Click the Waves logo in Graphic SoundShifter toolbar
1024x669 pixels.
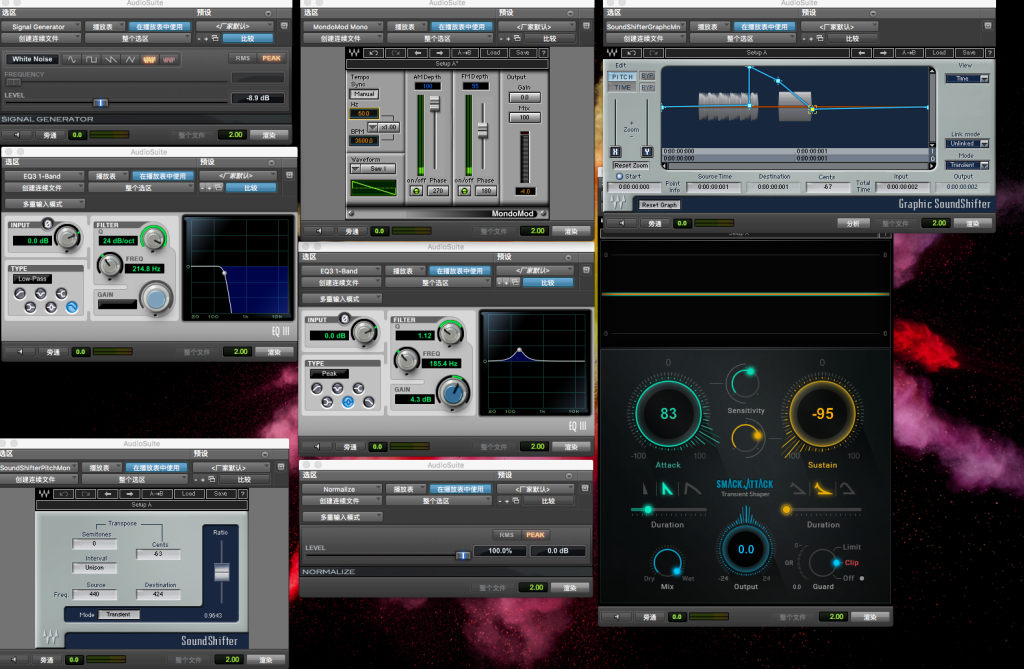[612, 53]
